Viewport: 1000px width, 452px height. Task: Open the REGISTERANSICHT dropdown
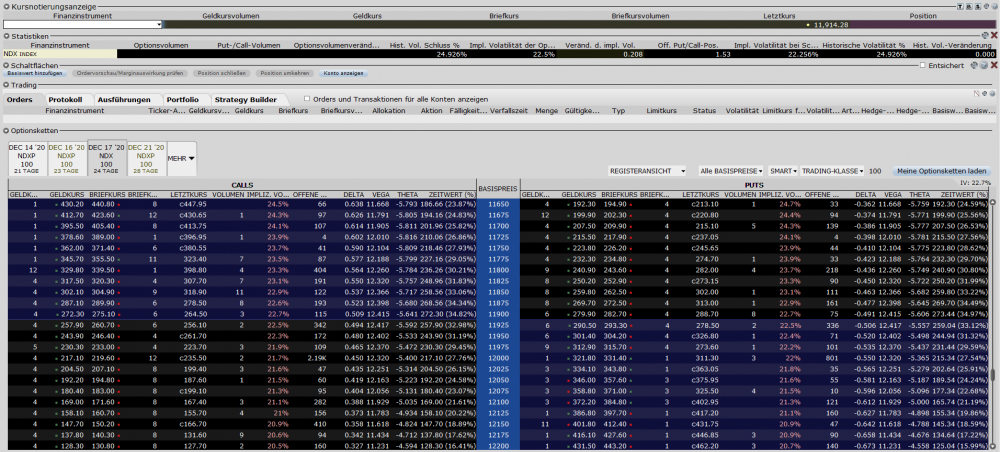(648, 171)
